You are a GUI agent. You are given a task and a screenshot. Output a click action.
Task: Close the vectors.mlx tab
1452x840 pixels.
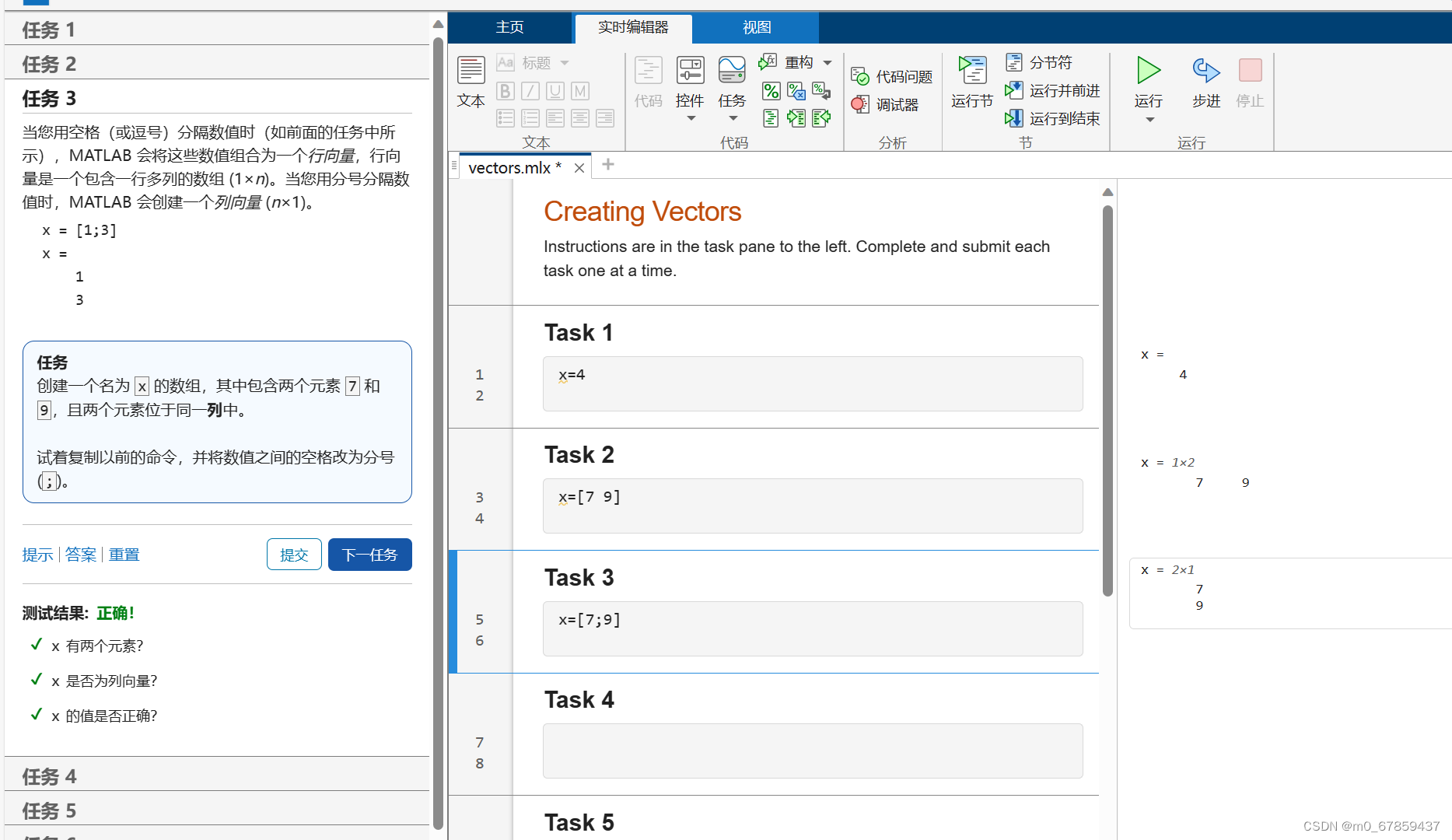click(x=579, y=168)
